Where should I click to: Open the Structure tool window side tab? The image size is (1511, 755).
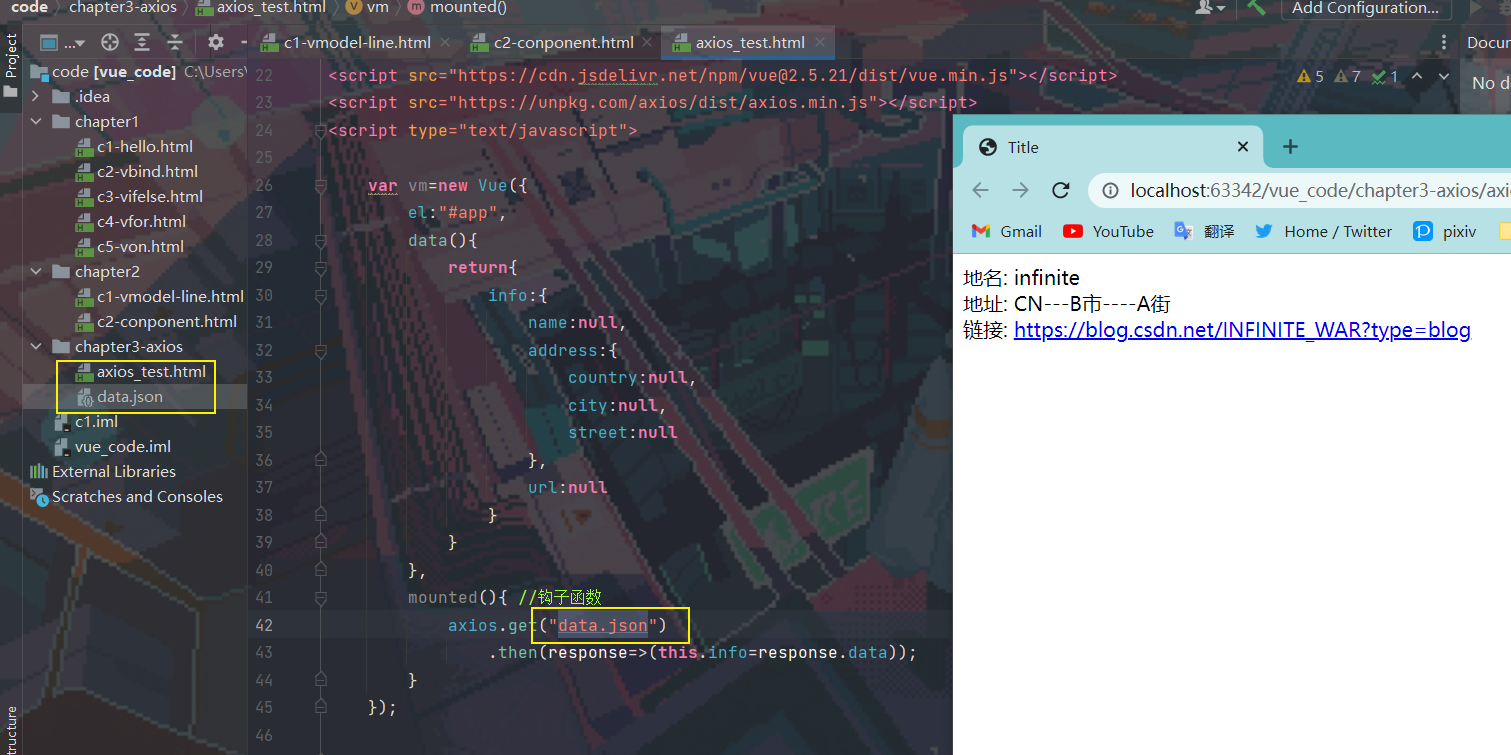(11, 730)
